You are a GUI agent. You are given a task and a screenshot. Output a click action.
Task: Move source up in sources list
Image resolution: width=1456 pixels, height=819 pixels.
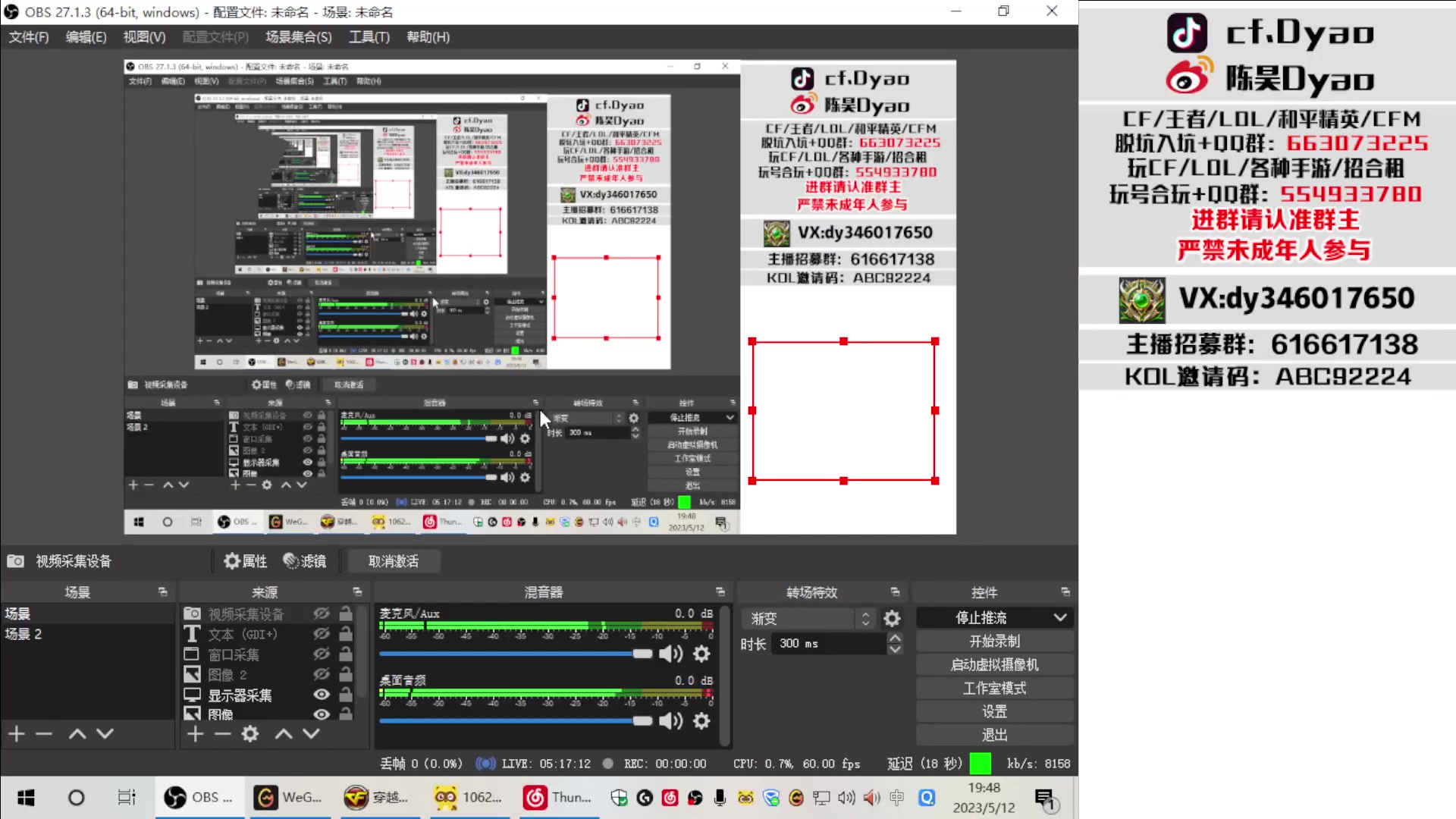tap(284, 733)
